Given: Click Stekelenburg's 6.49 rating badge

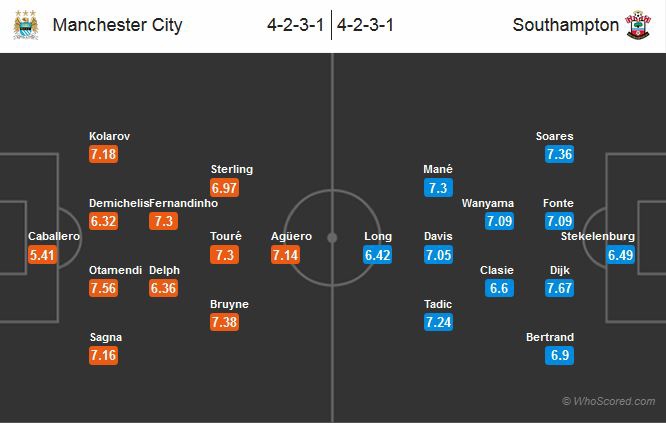Looking at the screenshot, I should 621,255.
